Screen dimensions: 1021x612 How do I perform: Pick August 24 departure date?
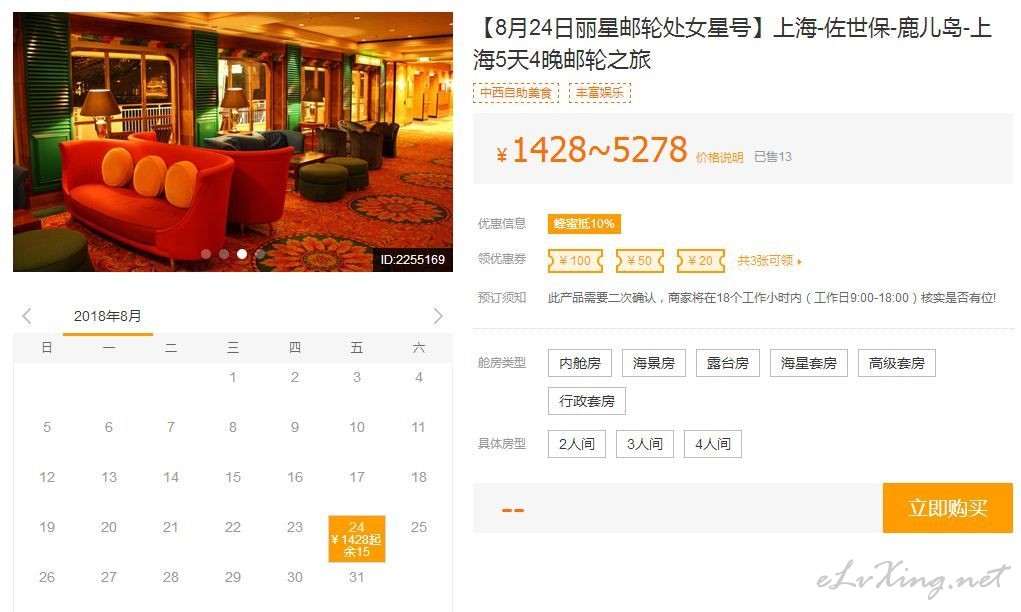click(357, 539)
